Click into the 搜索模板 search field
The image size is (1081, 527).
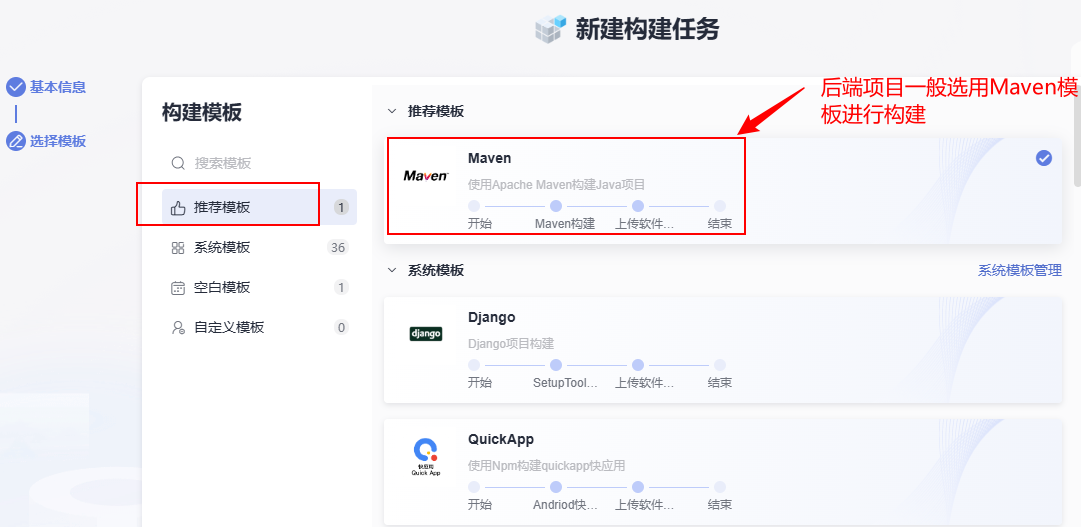point(259,163)
